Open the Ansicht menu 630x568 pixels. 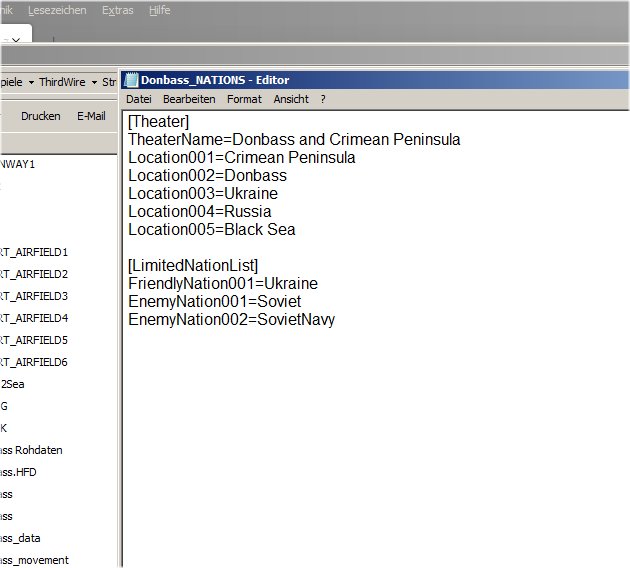(291, 99)
